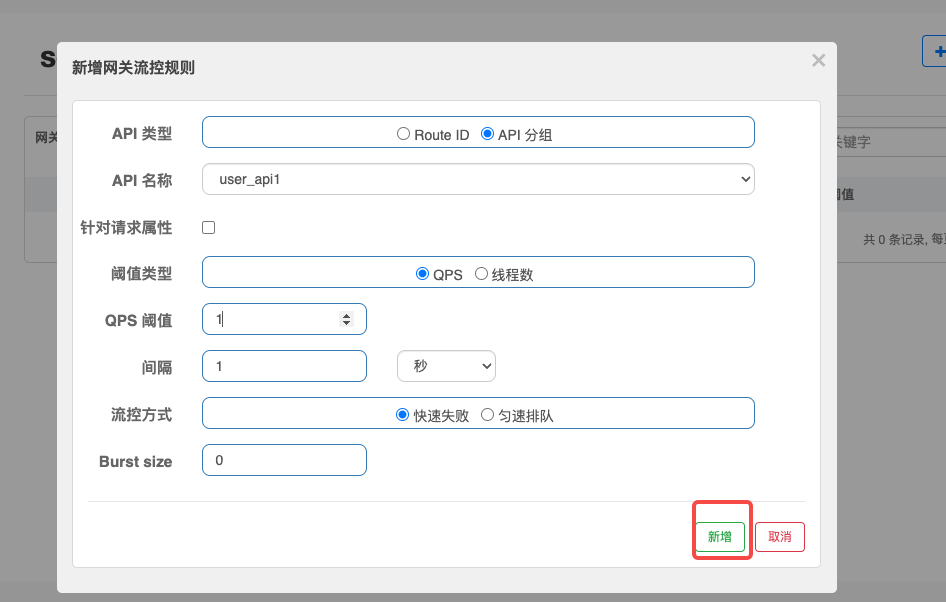Select the Route ID radio option
Screen dimensions: 946x602
pyautogui.click(x=404, y=134)
